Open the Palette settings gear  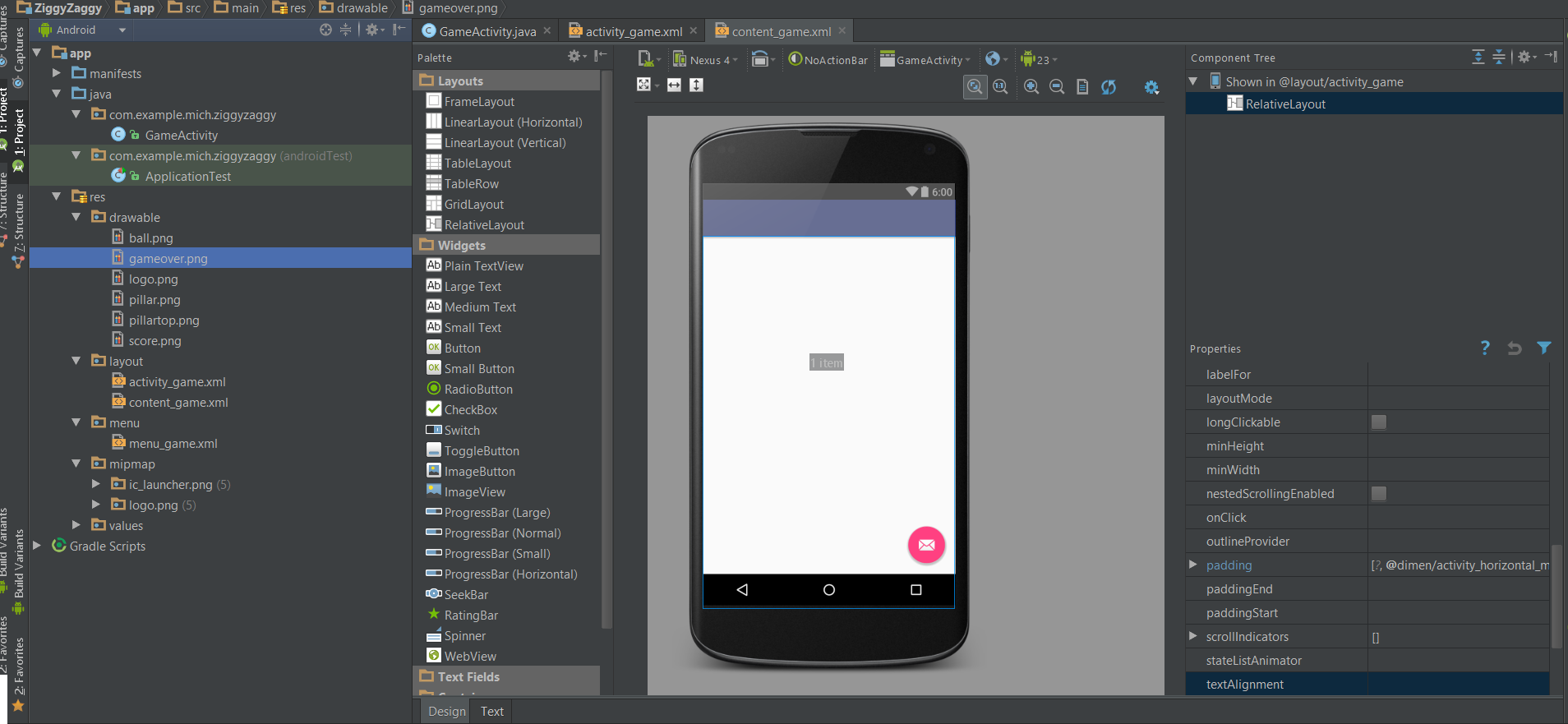(x=577, y=56)
